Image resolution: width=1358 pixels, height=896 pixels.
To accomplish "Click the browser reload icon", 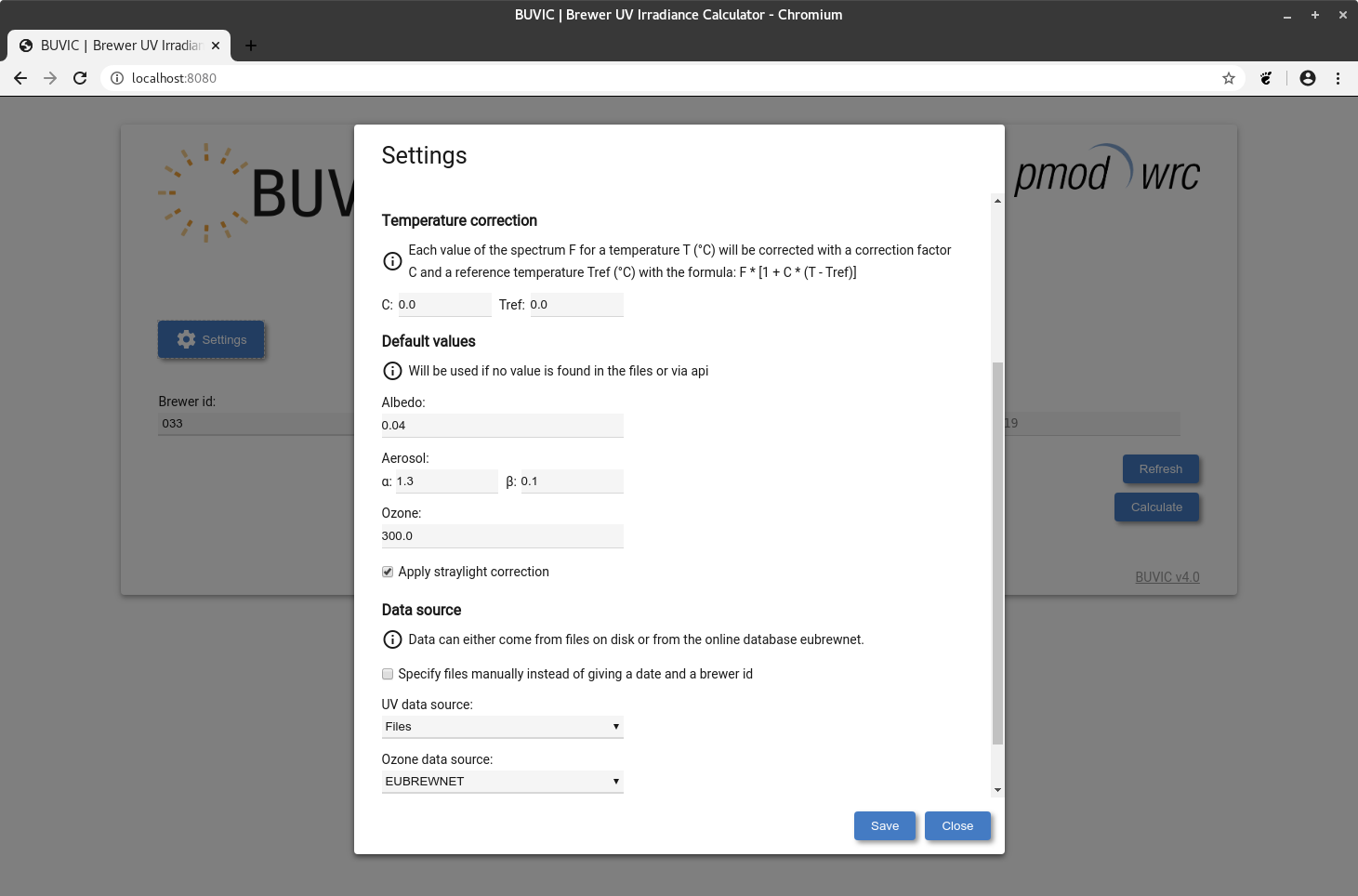I will click(80, 78).
